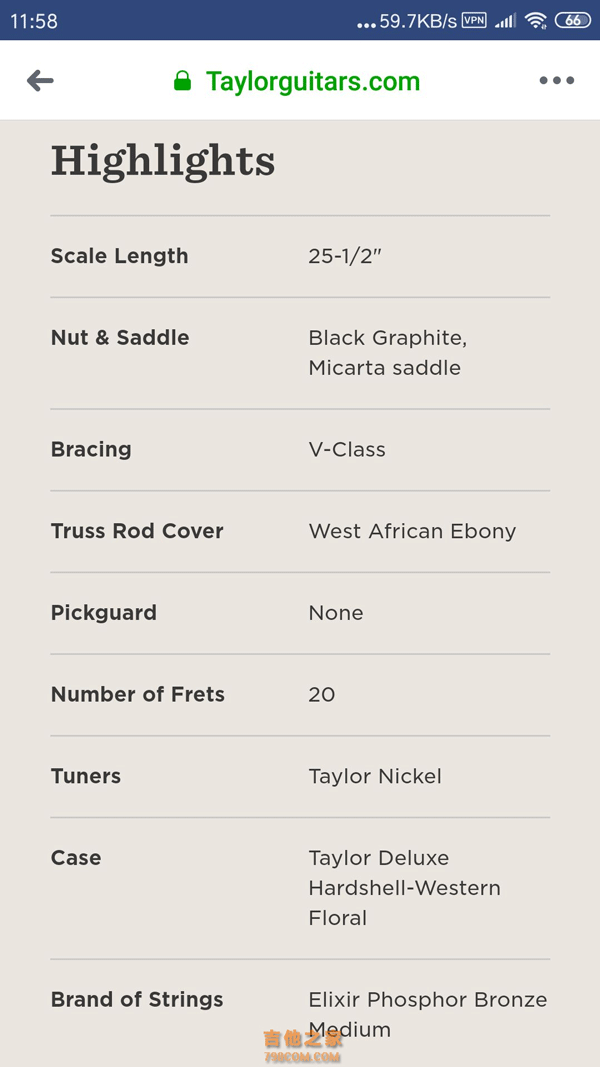The height and width of the screenshot is (1067, 600).
Task: Click Elixir Phosphor Bronze strings value
Action: (428, 1014)
